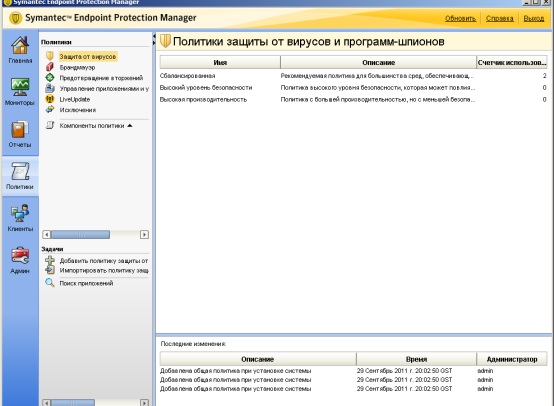This screenshot has width=554, height=406.
Task: Sort policies by Имя column header
Action: (x=220, y=62)
